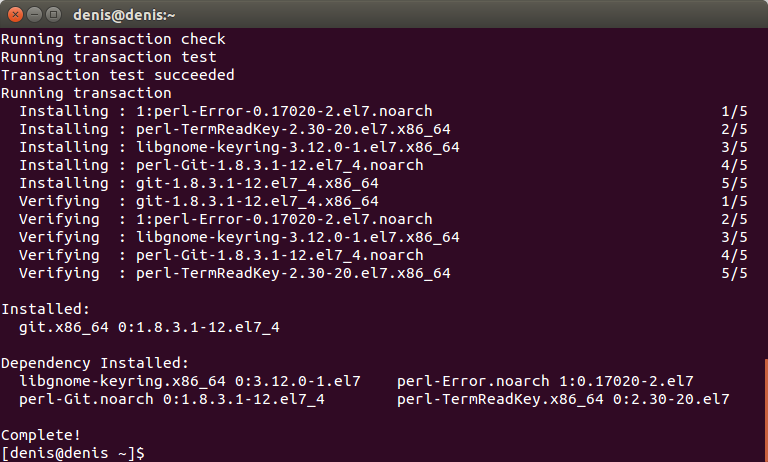Click 'Transaction test succeeded' text
The image size is (768, 462).
click(118, 75)
